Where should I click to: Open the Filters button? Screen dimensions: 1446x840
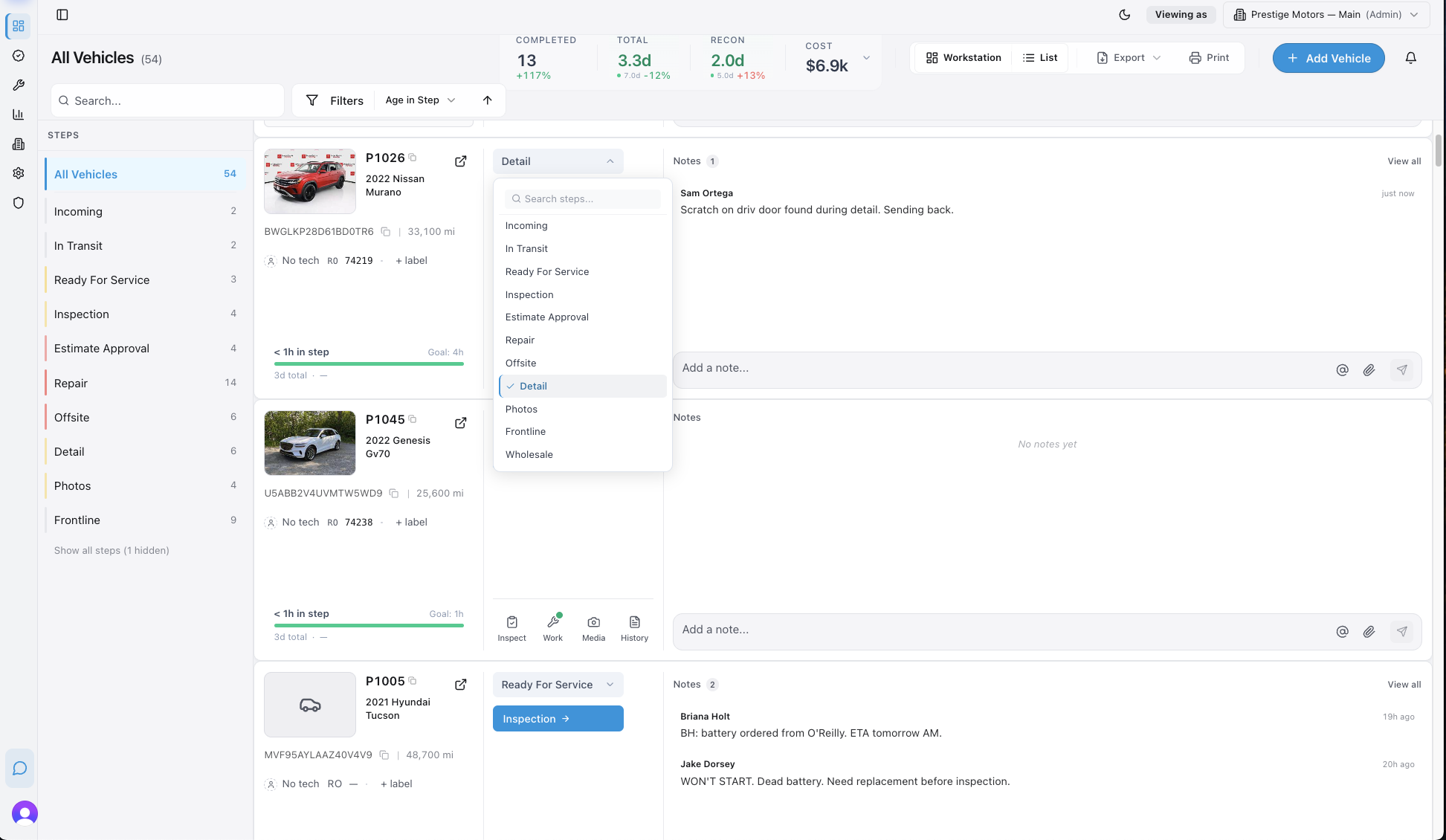coord(335,100)
